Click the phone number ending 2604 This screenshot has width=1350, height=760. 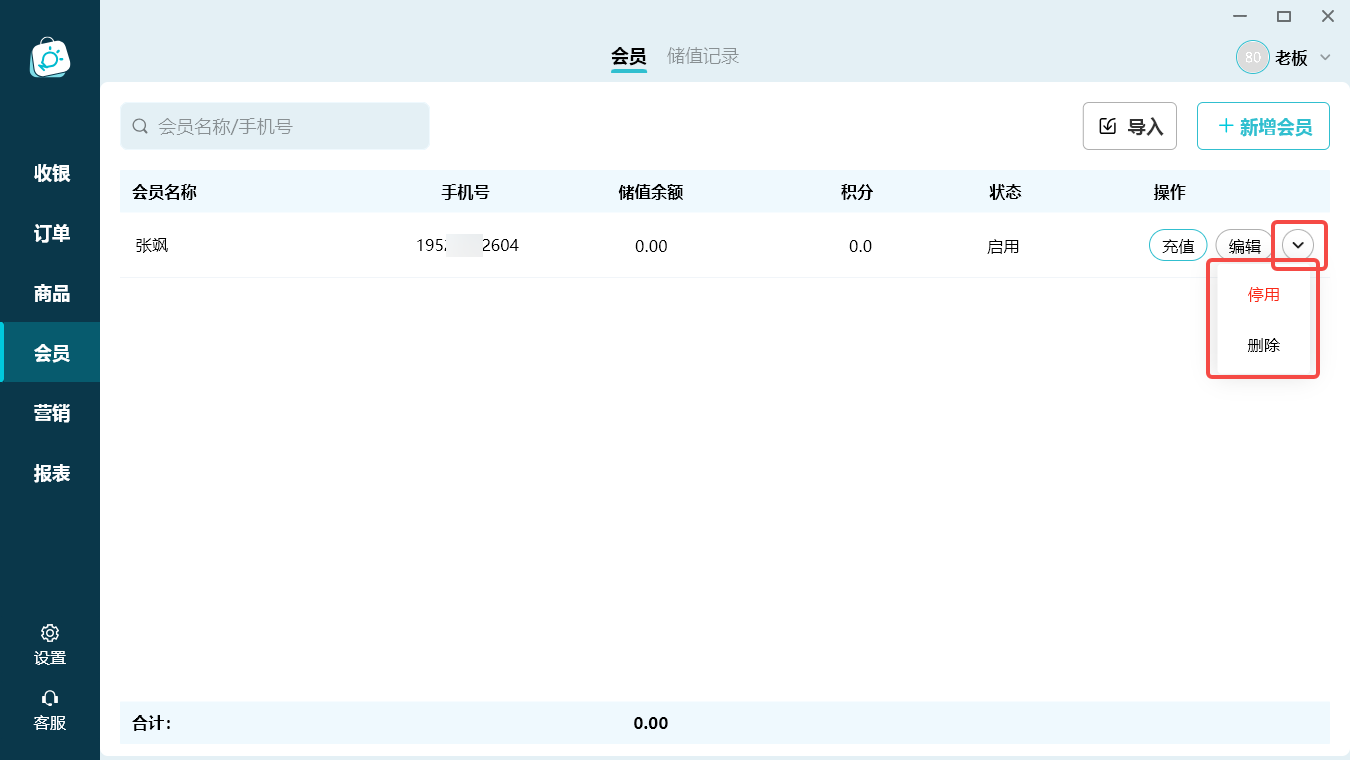tap(467, 245)
